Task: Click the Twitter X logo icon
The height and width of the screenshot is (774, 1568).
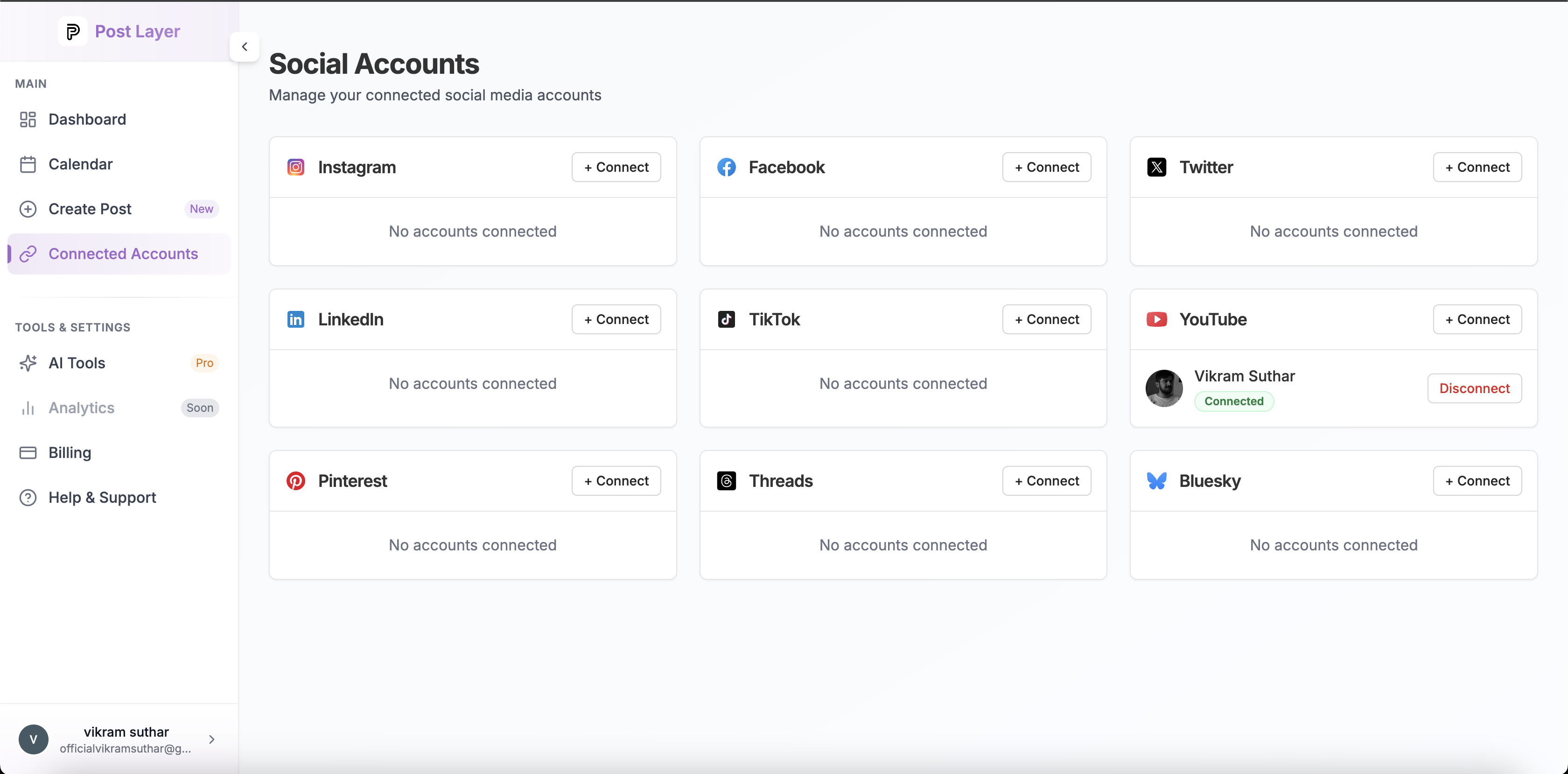Action: [1156, 167]
